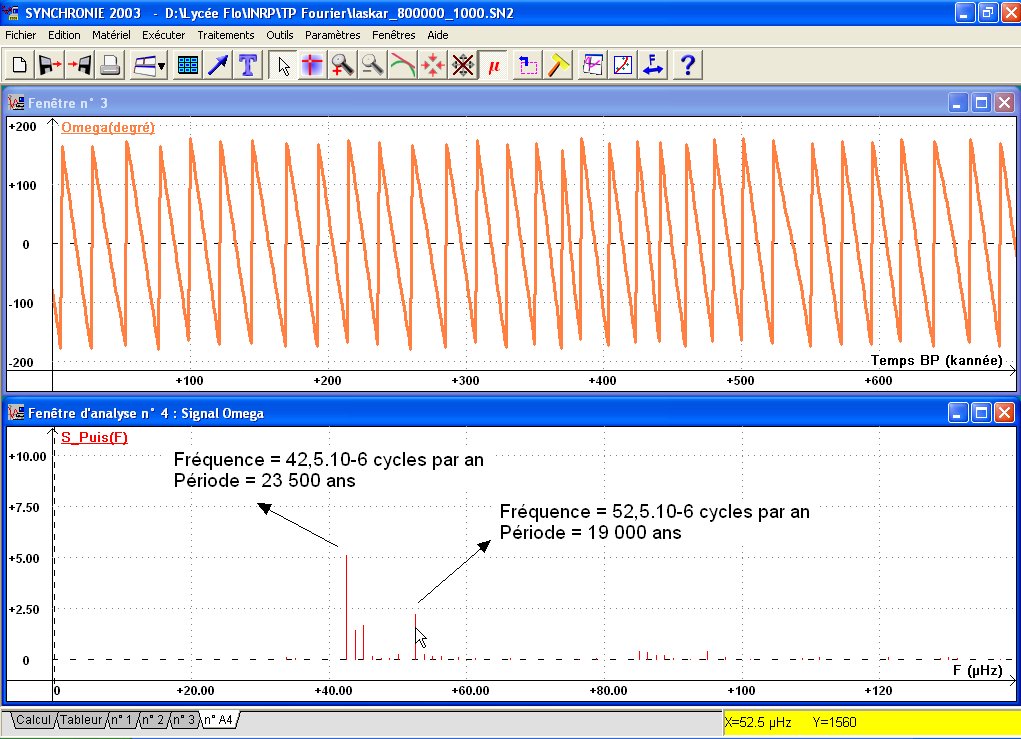Screen dimensions: 1021x739
Task: Open the blue spreadsheet grid icon
Action: coord(187,66)
